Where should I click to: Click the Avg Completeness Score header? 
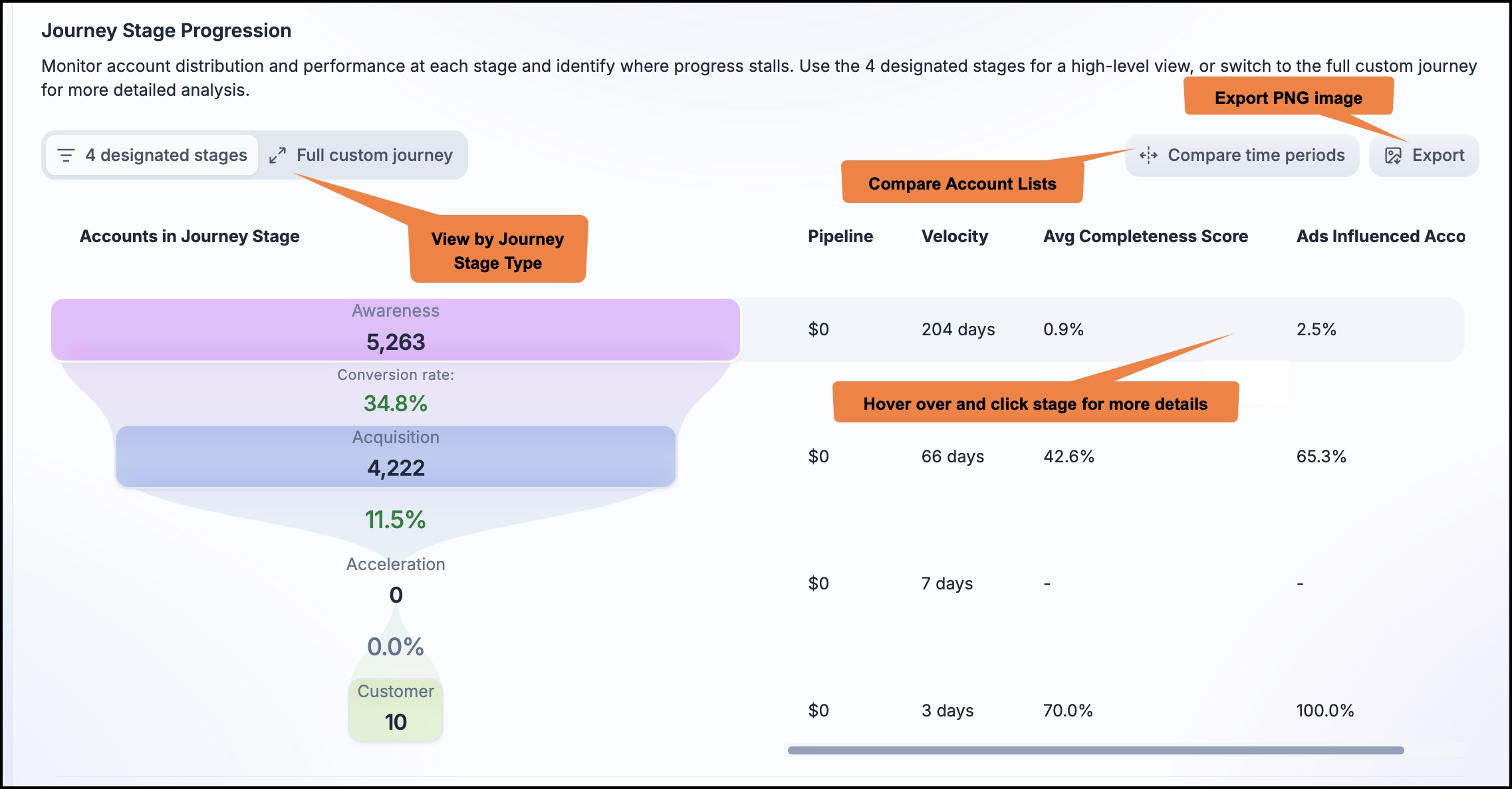click(x=1146, y=236)
